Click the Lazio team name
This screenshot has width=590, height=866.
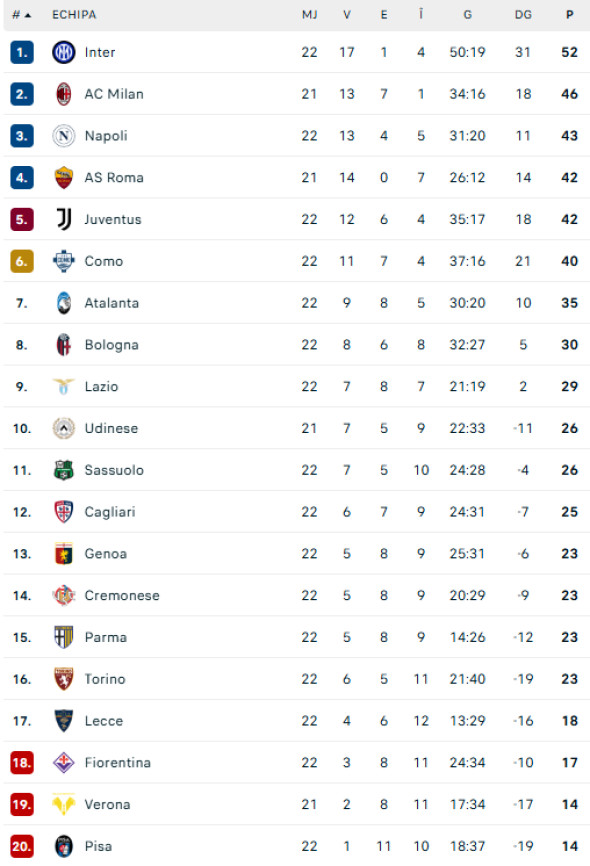104,386
